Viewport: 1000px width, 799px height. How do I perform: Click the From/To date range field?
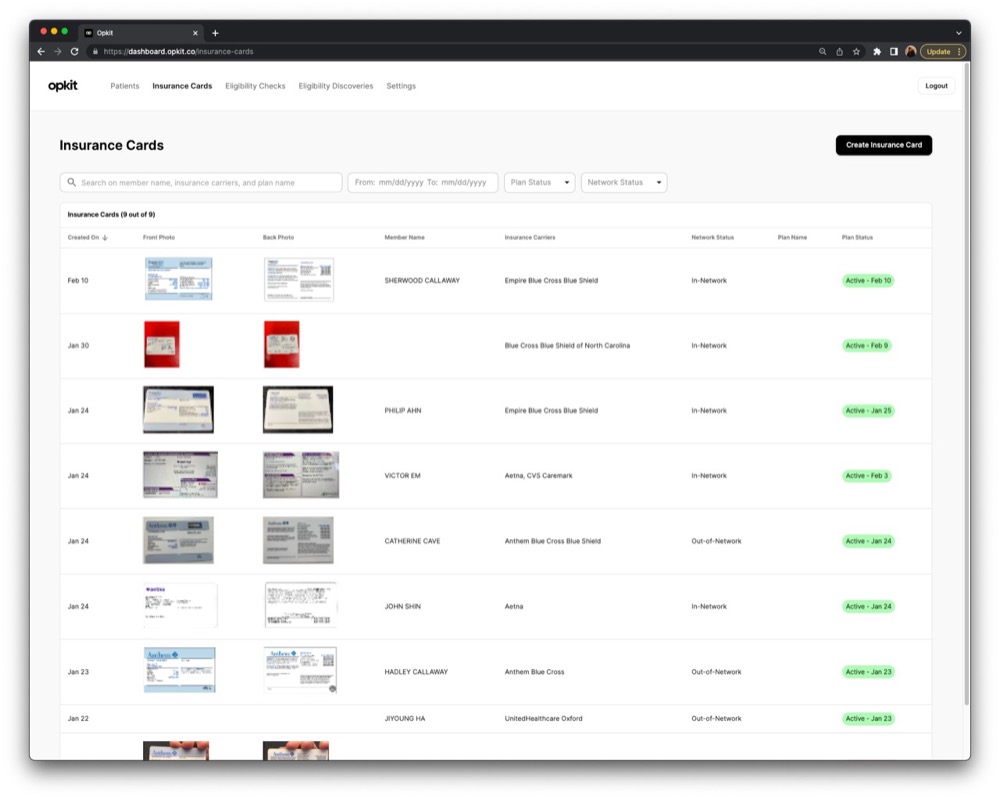[x=423, y=182]
